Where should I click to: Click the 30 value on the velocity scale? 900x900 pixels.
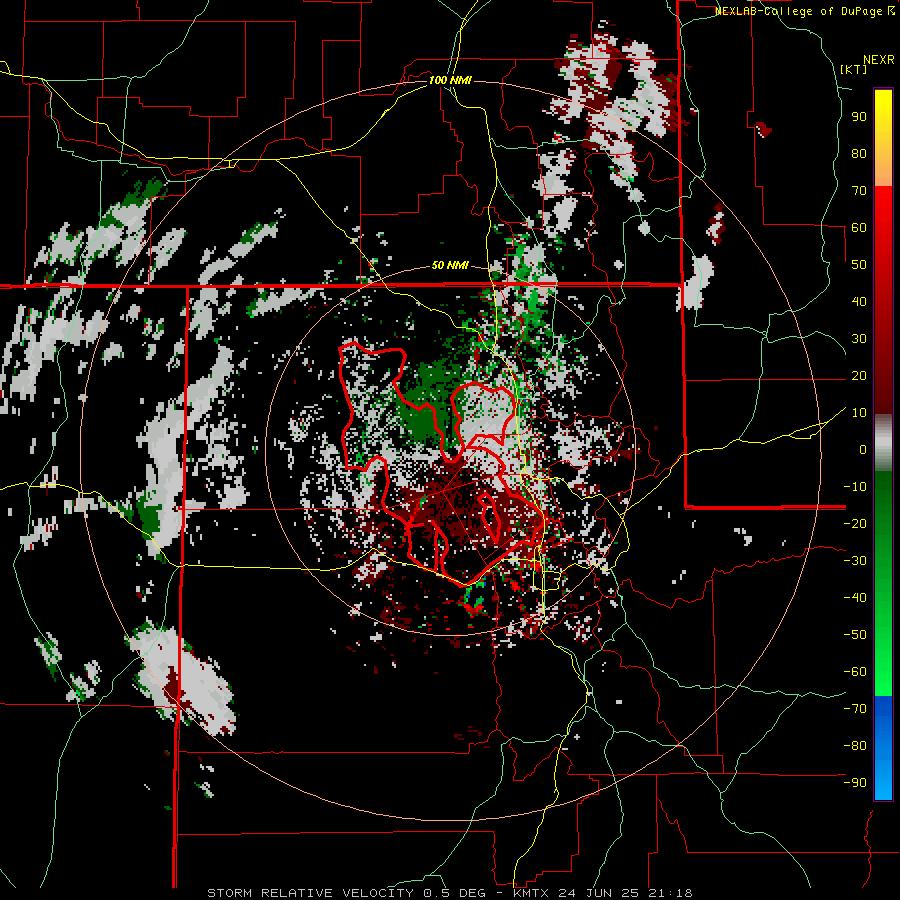click(x=859, y=339)
